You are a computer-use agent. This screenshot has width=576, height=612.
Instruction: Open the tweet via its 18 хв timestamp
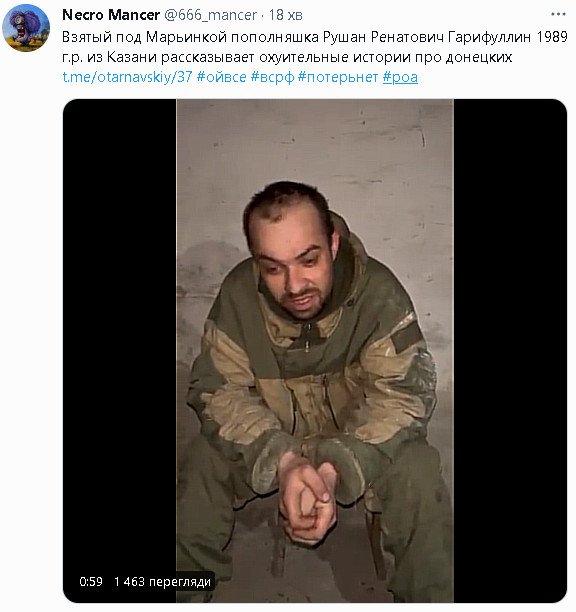[x=285, y=15]
